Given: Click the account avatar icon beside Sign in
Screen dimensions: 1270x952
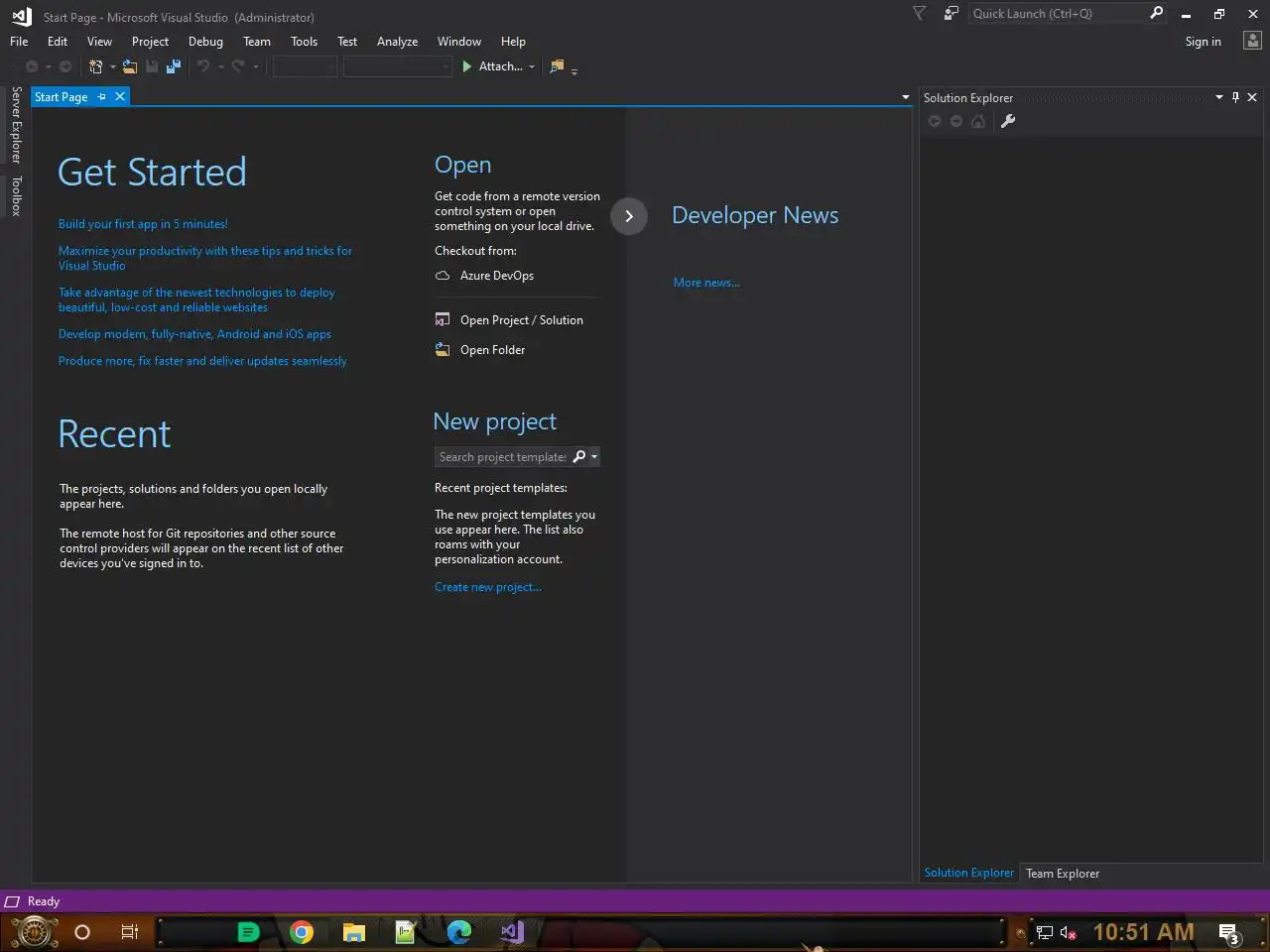Looking at the screenshot, I should click(1252, 41).
